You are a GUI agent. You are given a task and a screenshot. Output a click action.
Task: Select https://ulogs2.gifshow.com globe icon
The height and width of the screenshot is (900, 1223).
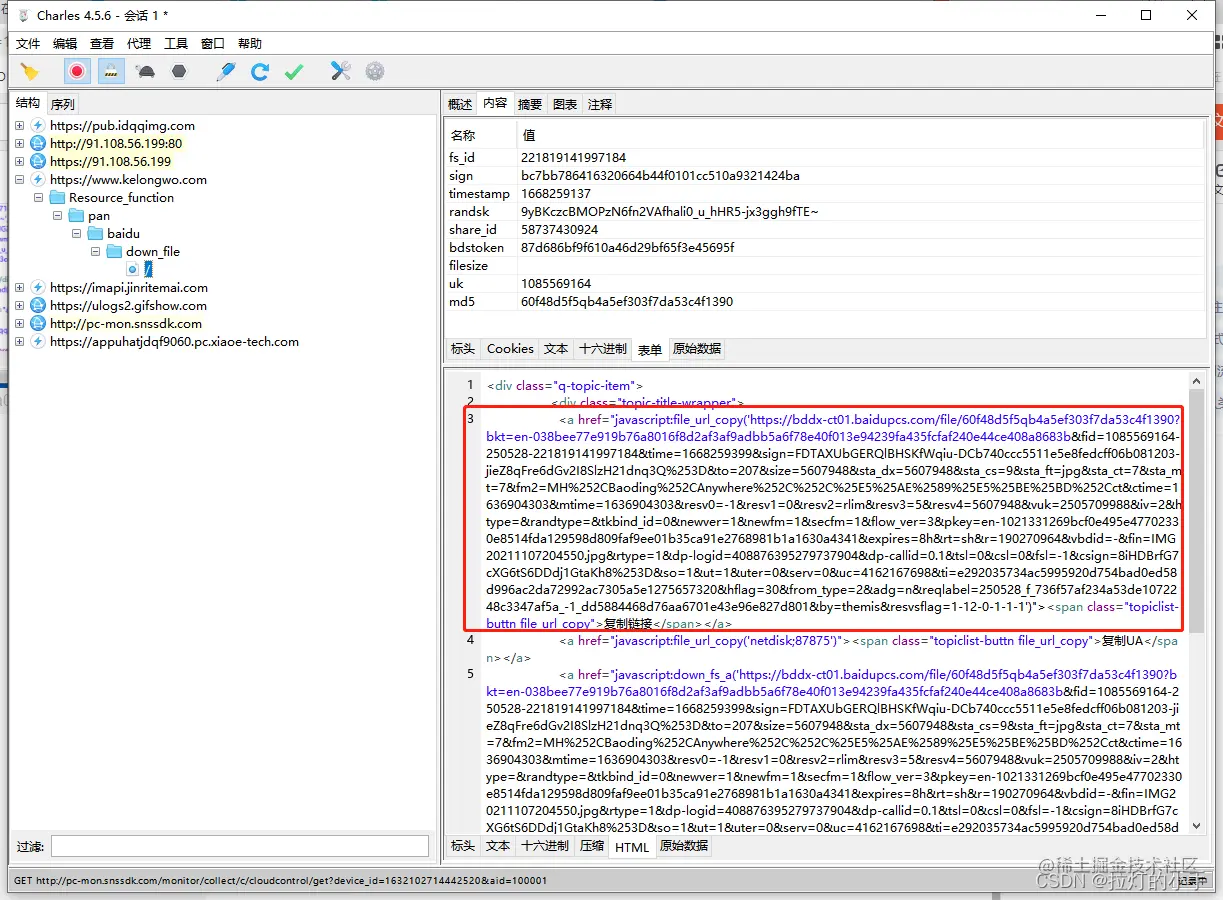pos(38,306)
